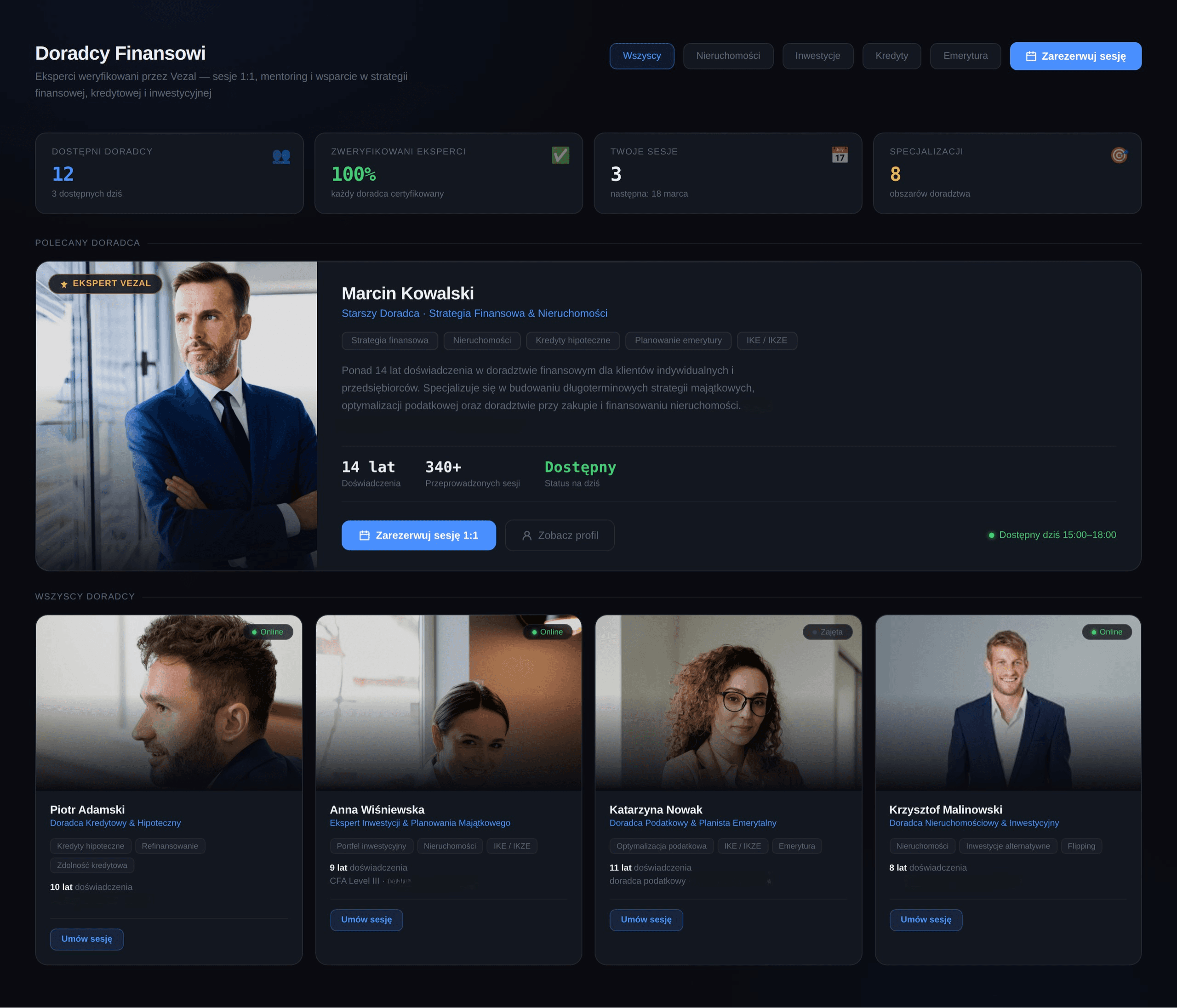Filter advisors by Inwestycje
Image resolution: width=1177 pixels, height=1008 pixels.
[817, 56]
